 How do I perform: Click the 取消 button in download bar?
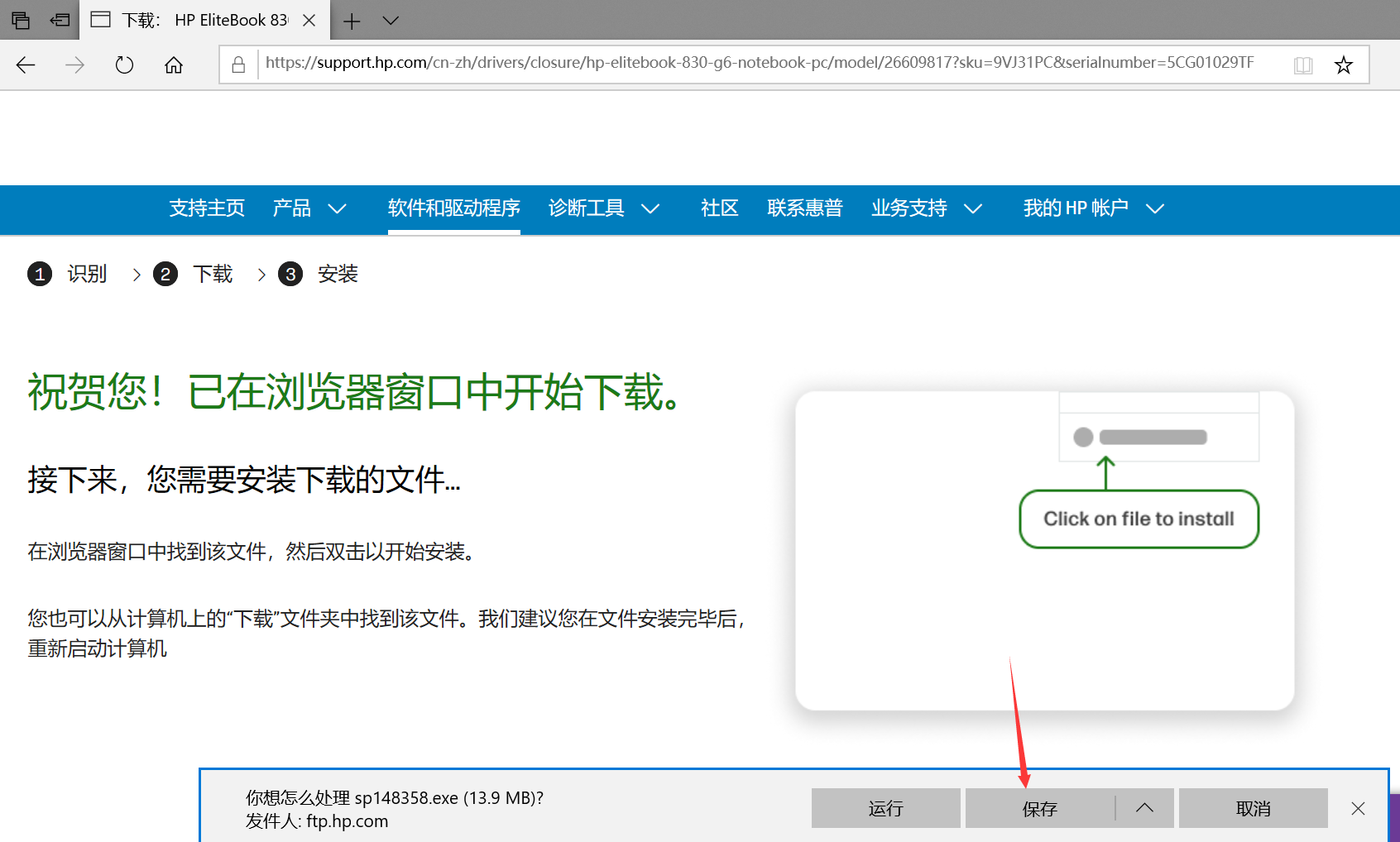[1254, 808]
